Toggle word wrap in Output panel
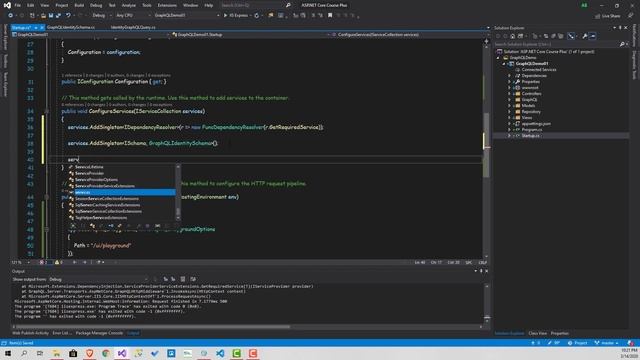The image size is (640, 360). point(193,279)
